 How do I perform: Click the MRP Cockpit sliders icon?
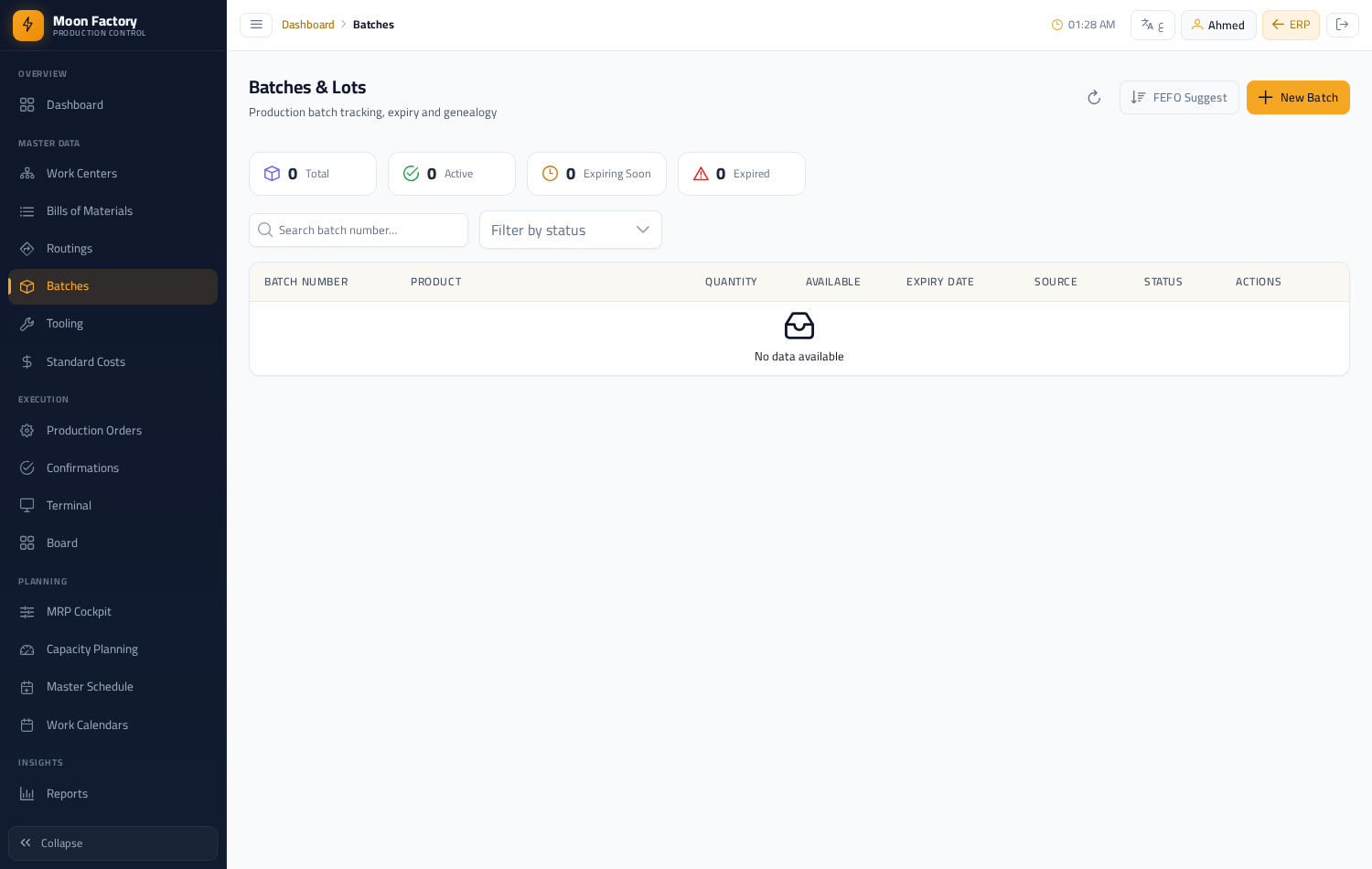point(27,612)
